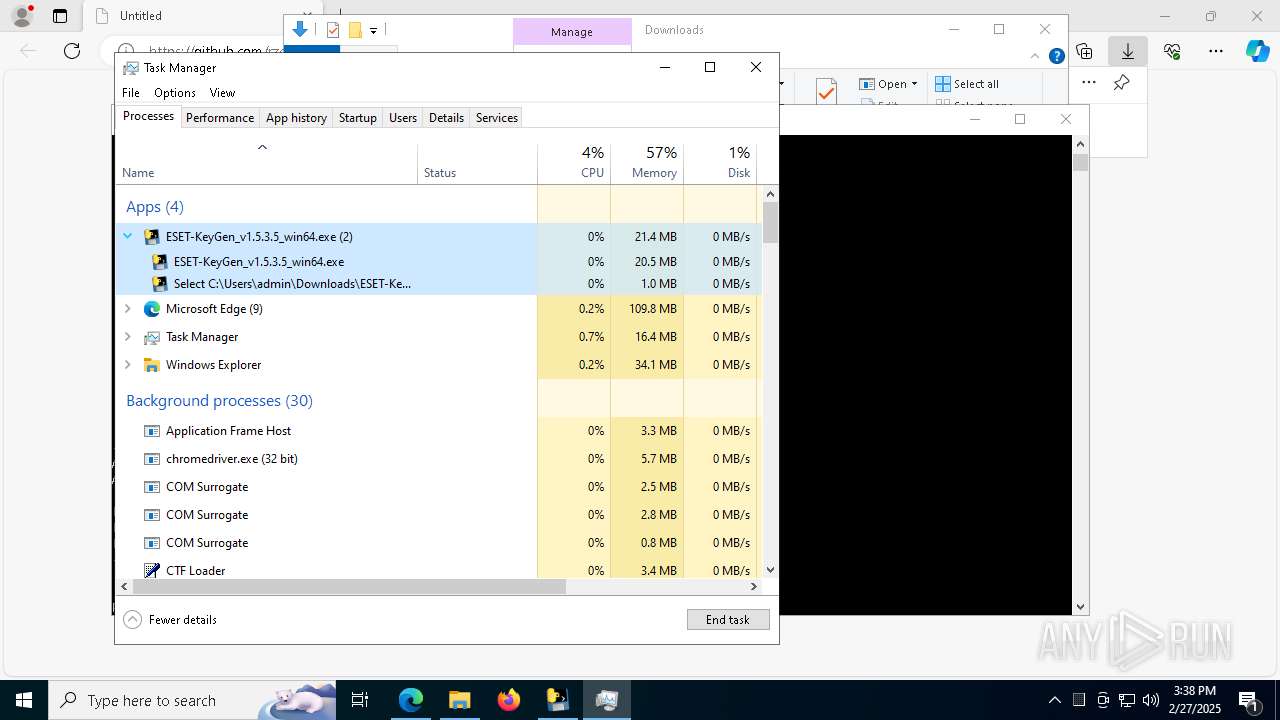
Task: Click the Apps (4) group heading
Action: [x=155, y=207]
